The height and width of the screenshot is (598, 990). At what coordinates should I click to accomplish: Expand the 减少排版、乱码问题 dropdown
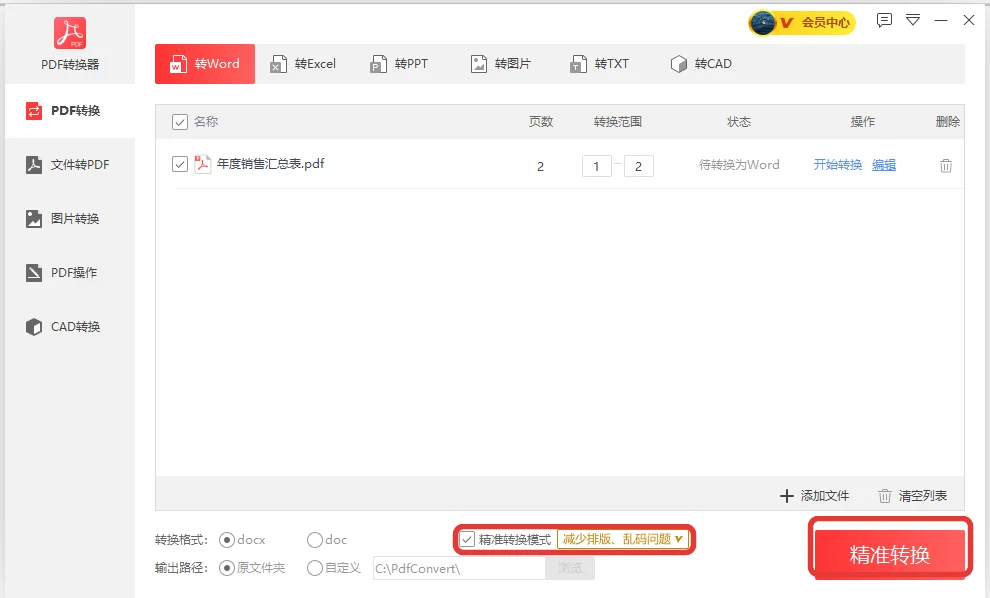[623, 539]
